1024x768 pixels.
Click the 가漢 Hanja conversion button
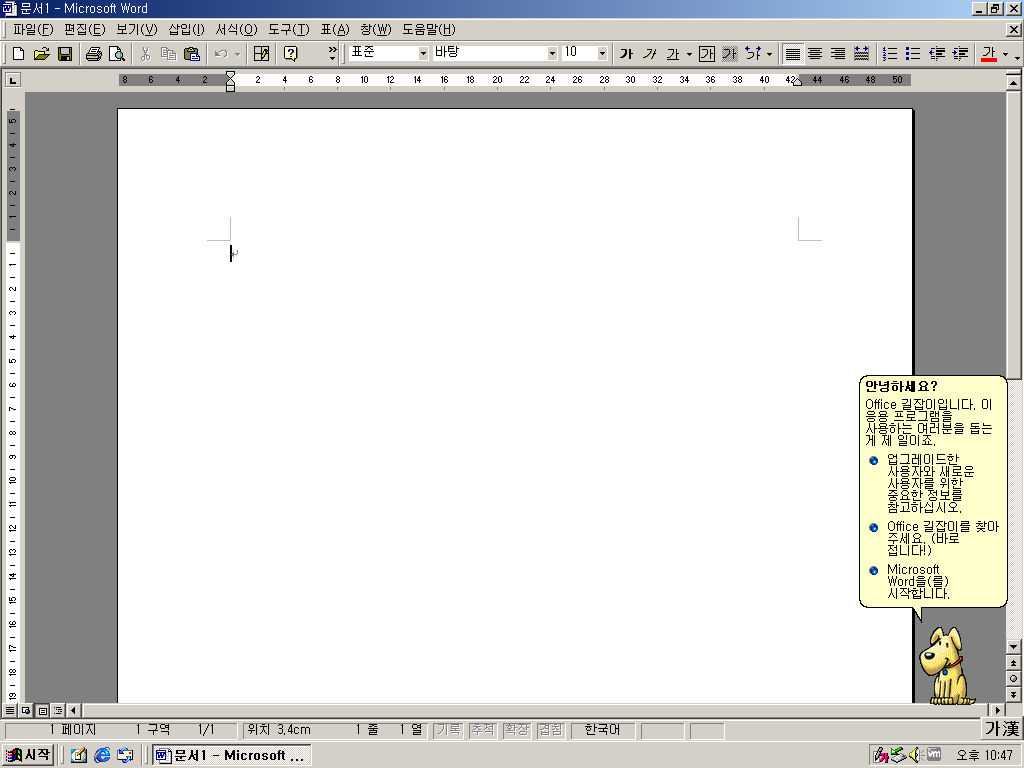click(x=1002, y=728)
